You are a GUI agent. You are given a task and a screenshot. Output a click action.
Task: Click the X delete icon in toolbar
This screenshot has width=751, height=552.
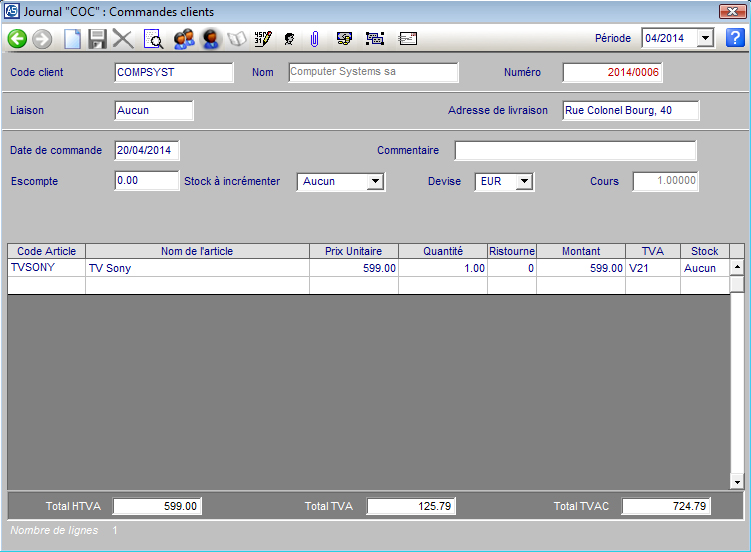coord(123,39)
